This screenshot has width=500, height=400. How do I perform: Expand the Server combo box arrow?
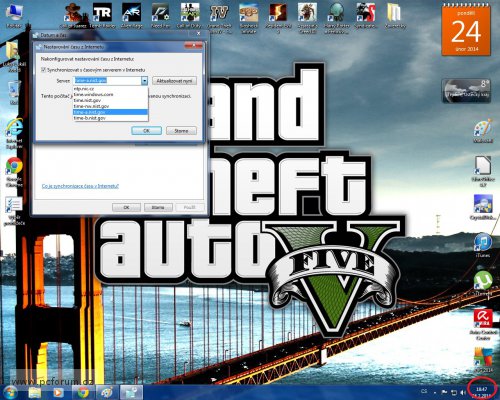tap(144, 81)
